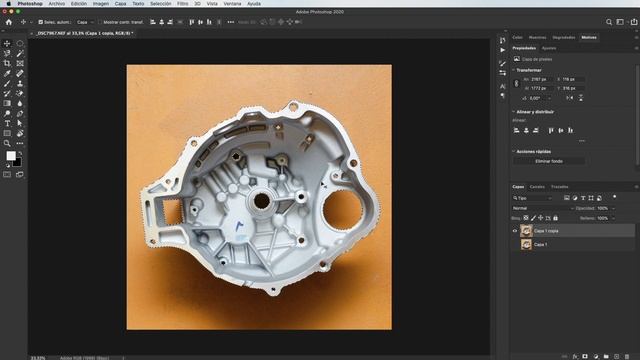The image size is (640, 360).
Task: Open the rotation angle dropdown
Action: tap(549, 98)
